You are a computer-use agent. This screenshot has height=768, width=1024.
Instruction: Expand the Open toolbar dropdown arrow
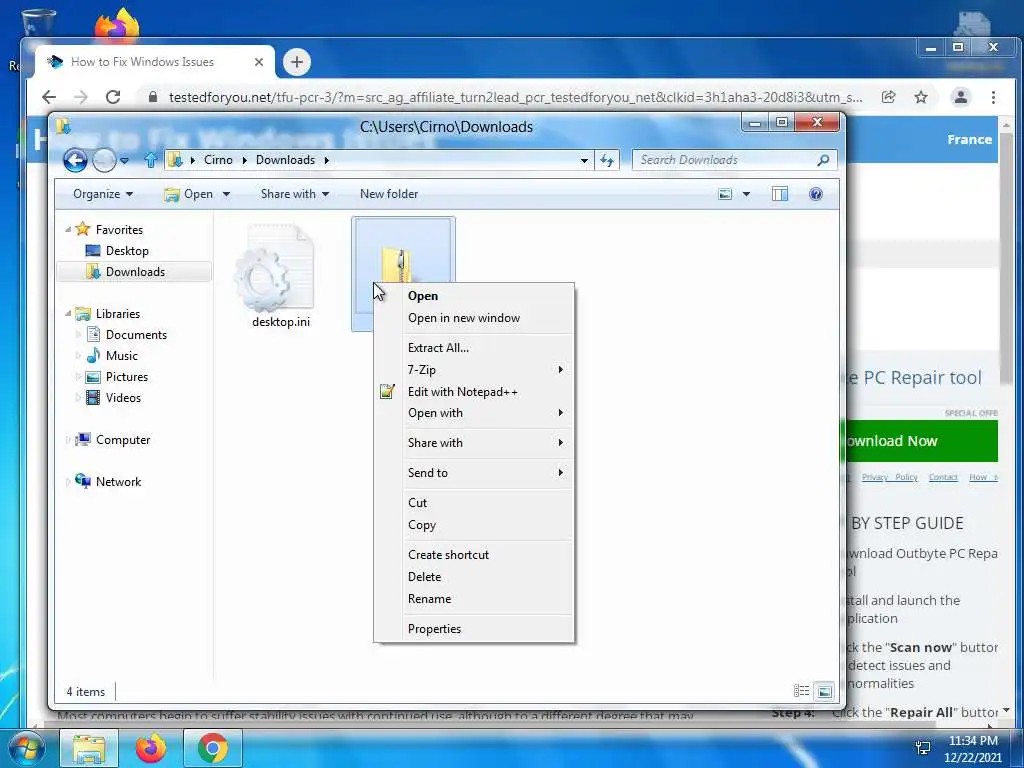click(x=227, y=194)
